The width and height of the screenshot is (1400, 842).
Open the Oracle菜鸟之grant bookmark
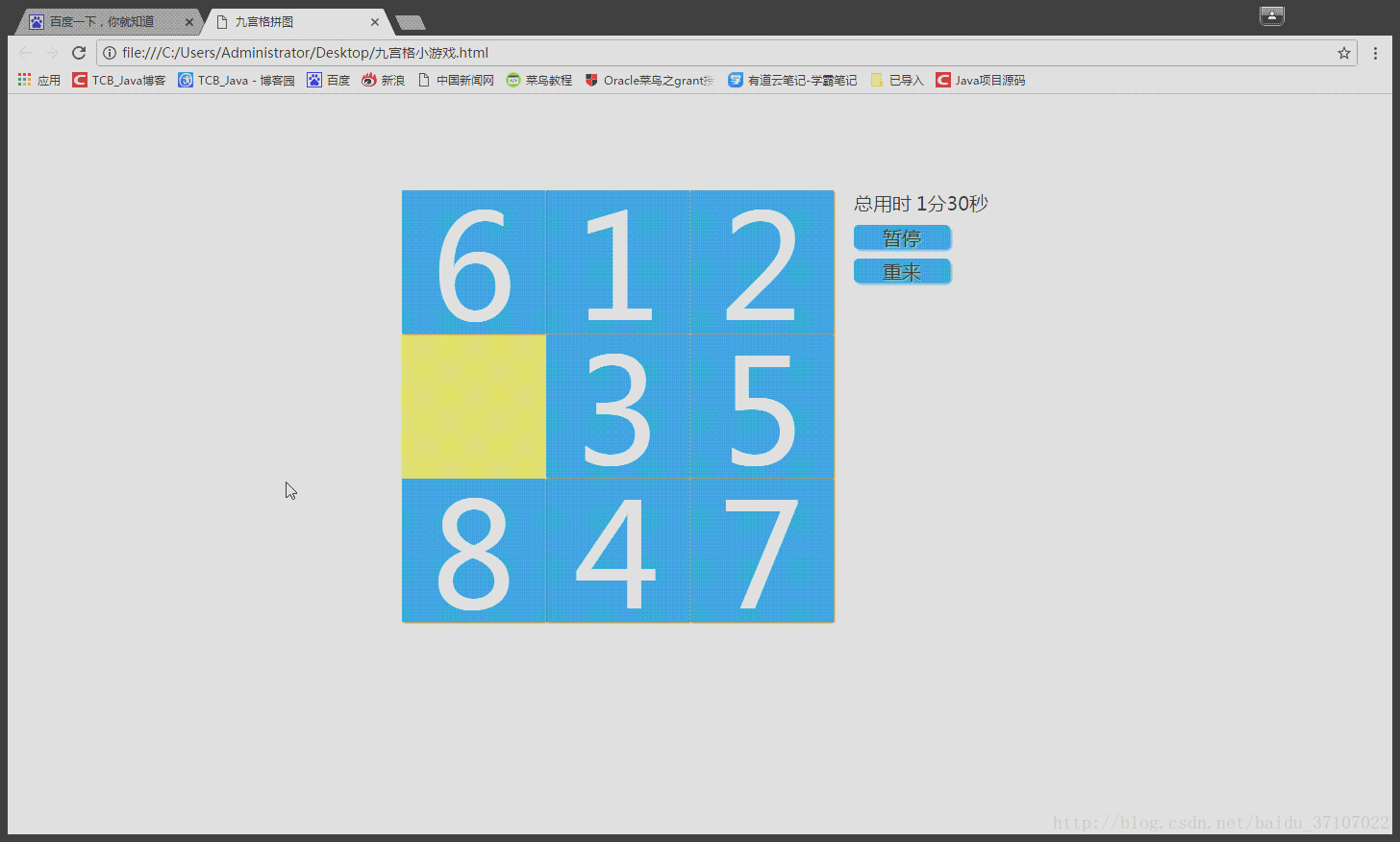[650, 80]
